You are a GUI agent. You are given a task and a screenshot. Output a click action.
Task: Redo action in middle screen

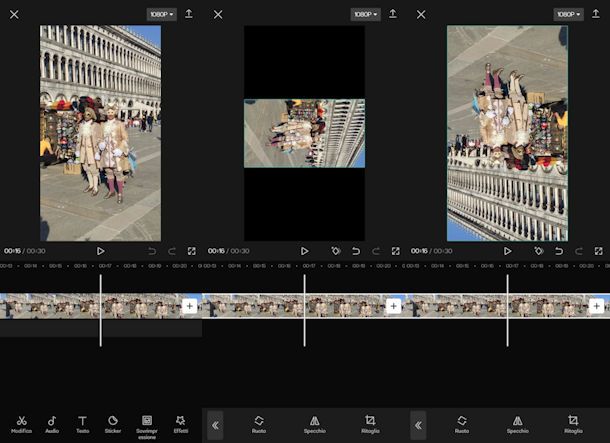pos(375,251)
